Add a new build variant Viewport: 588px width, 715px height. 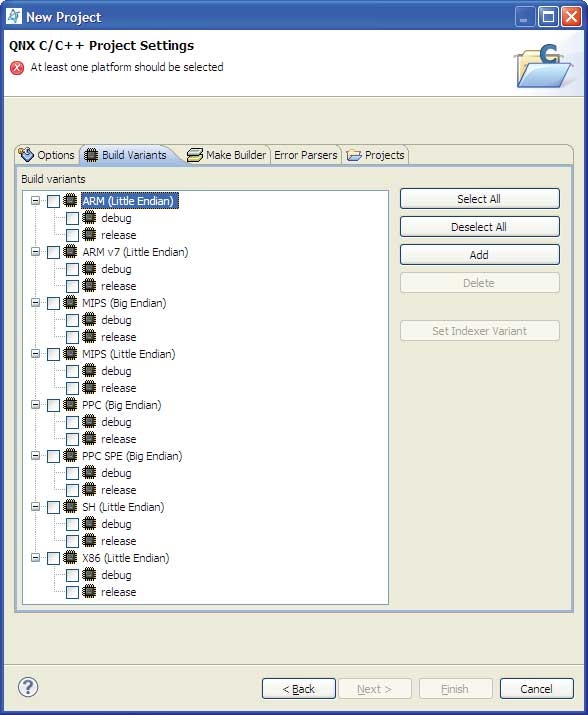[479, 254]
